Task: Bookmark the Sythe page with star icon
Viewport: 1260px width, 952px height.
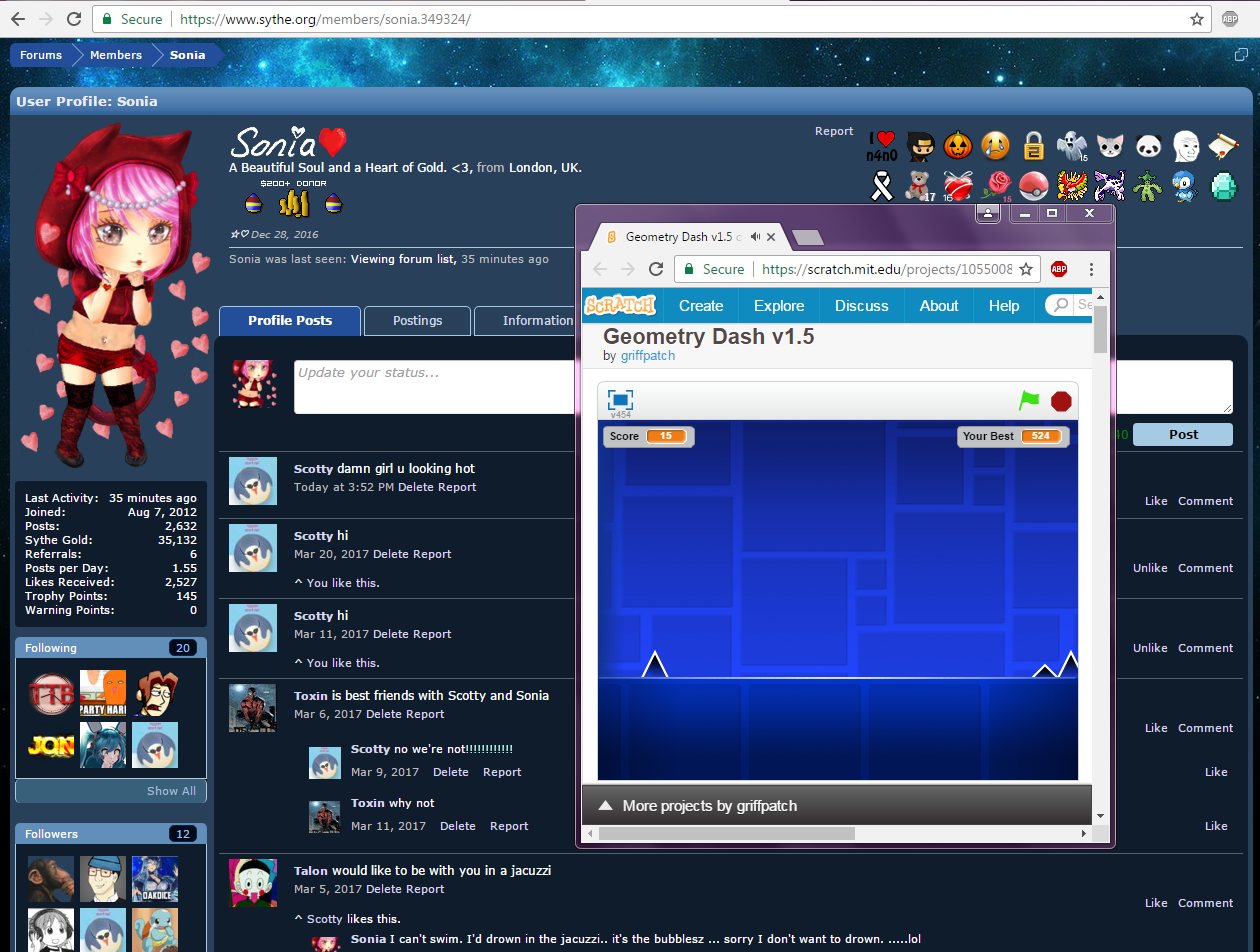Action: coord(1197,19)
